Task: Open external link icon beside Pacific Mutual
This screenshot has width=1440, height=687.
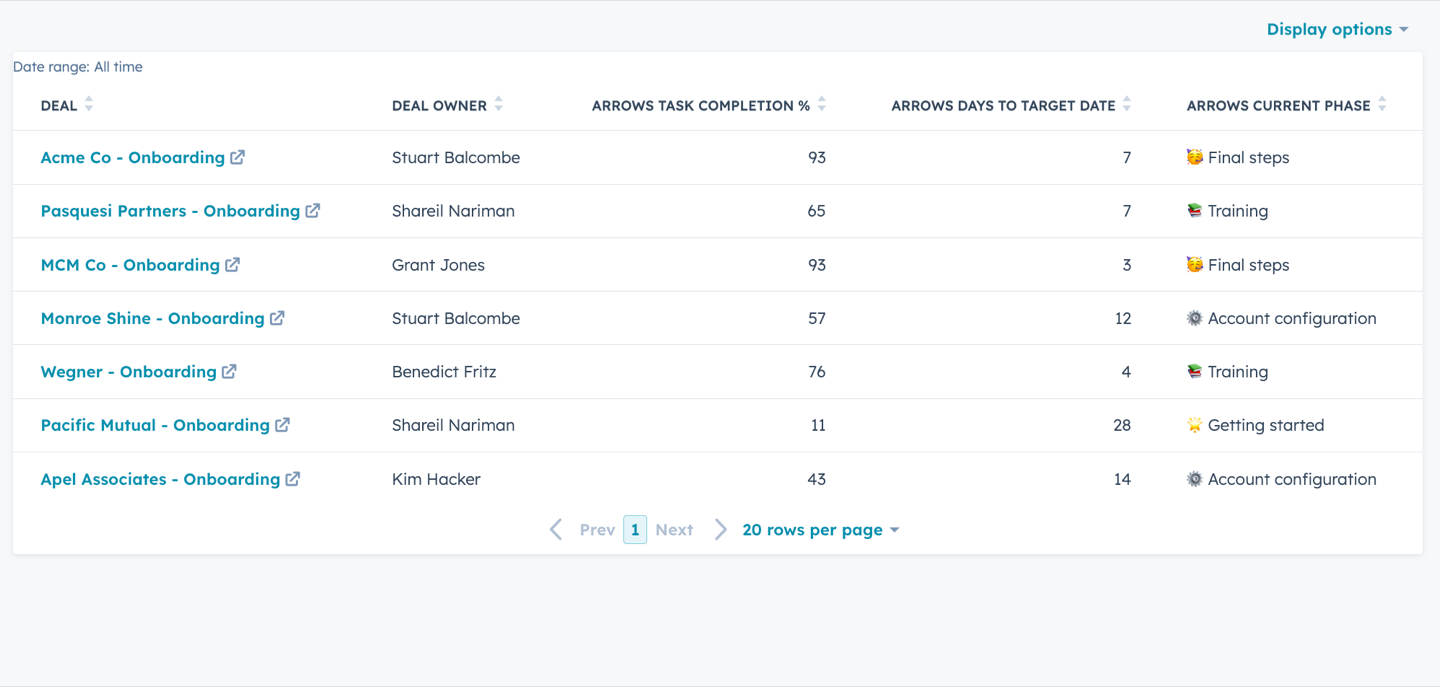Action: coord(282,425)
